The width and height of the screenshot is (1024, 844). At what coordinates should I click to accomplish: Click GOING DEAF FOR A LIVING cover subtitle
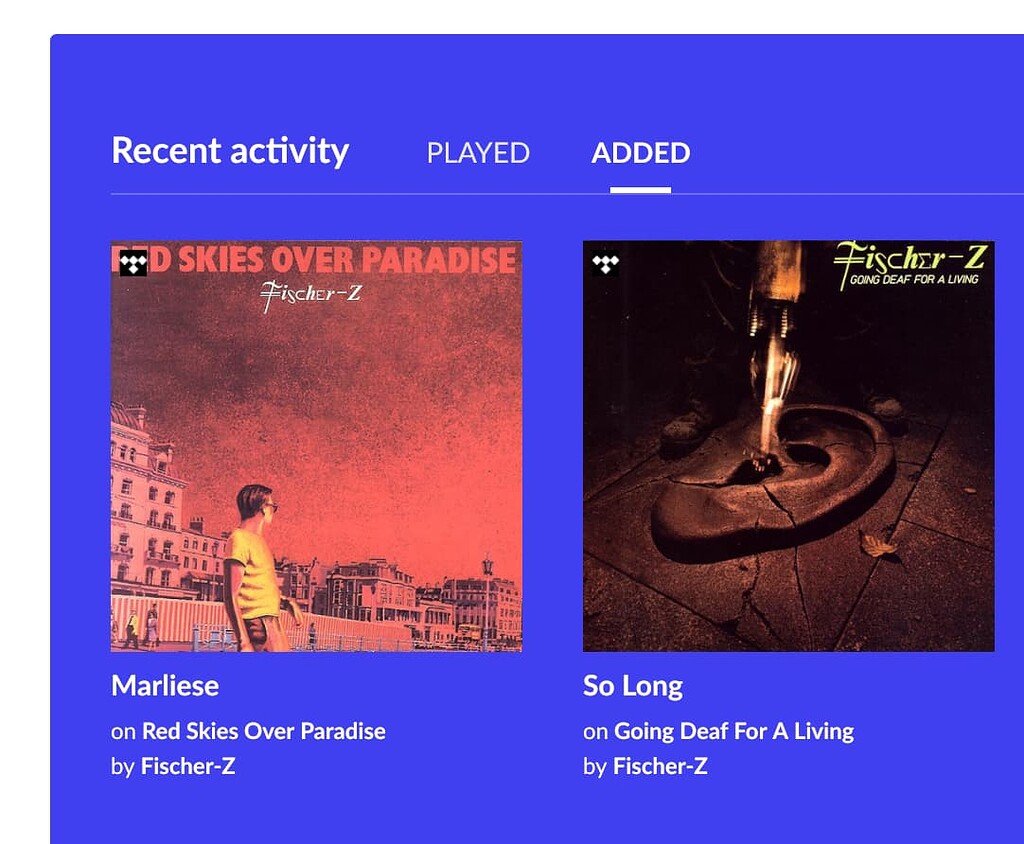[x=914, y=280]
